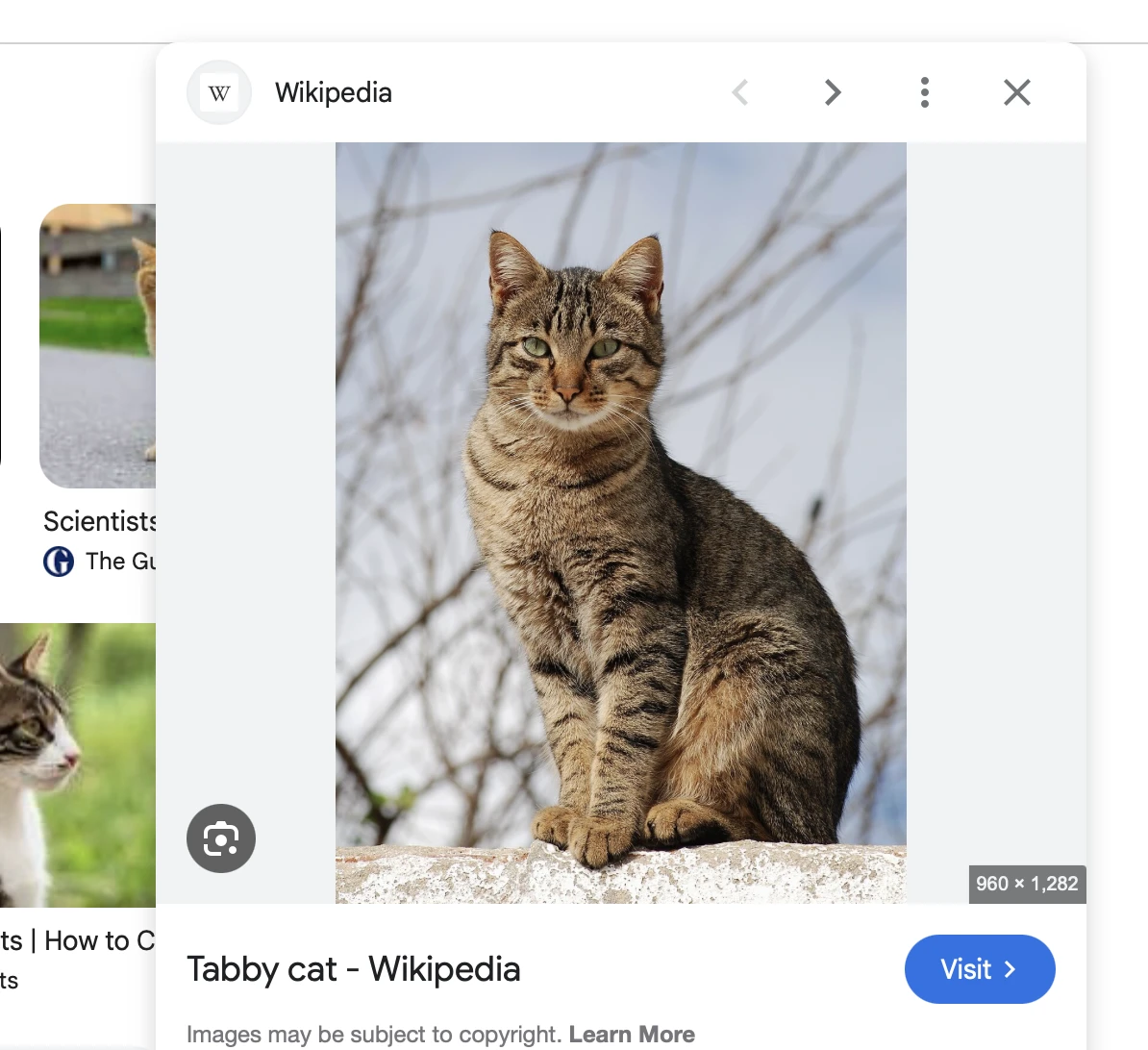Open the three-dot options menu
1148x1050 pixels.
[x=924, y=92]
